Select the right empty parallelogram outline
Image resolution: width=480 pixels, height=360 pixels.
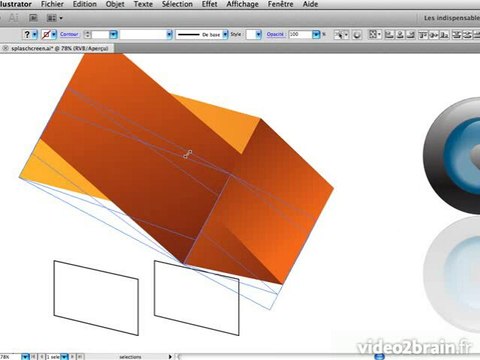coord(197,298)
